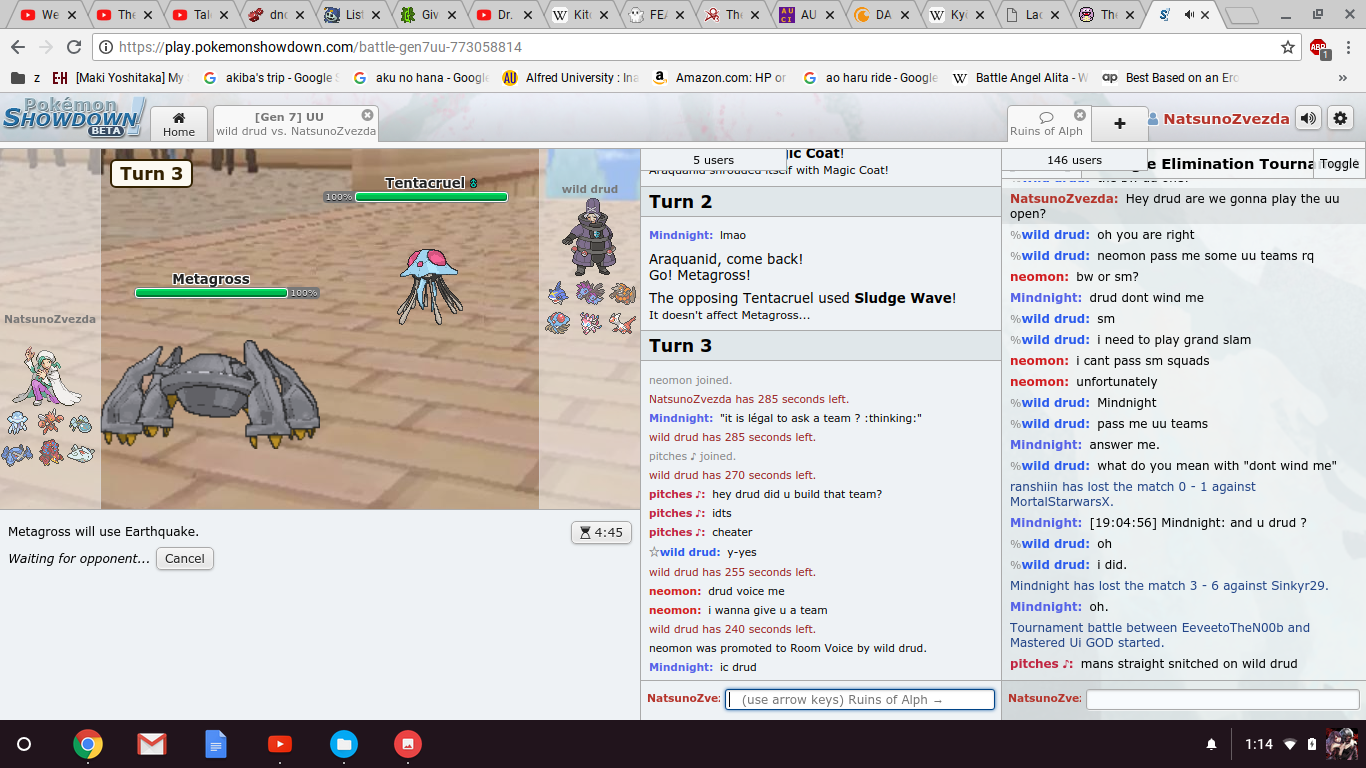Click opponent's Hydreigon team icon

pyautogui.click(x=591, y=294)
